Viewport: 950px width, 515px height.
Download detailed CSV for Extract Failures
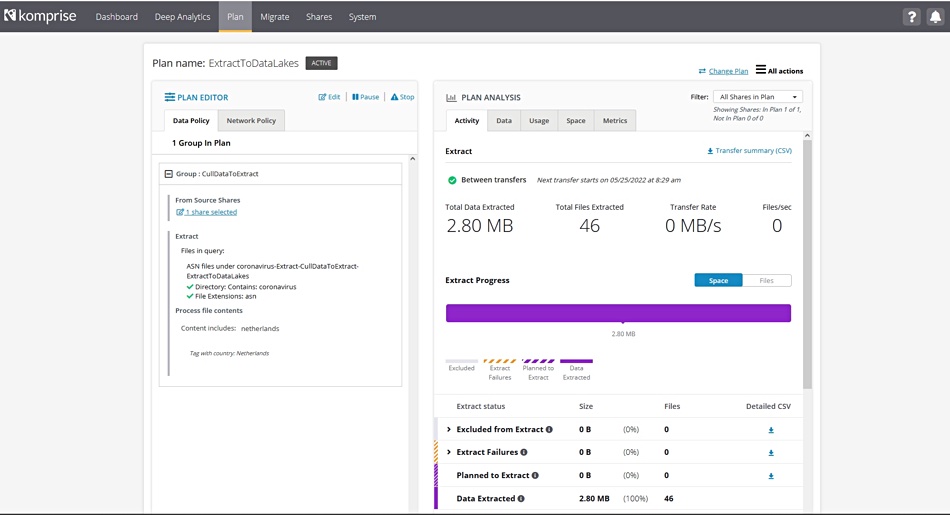pos(771,453)
